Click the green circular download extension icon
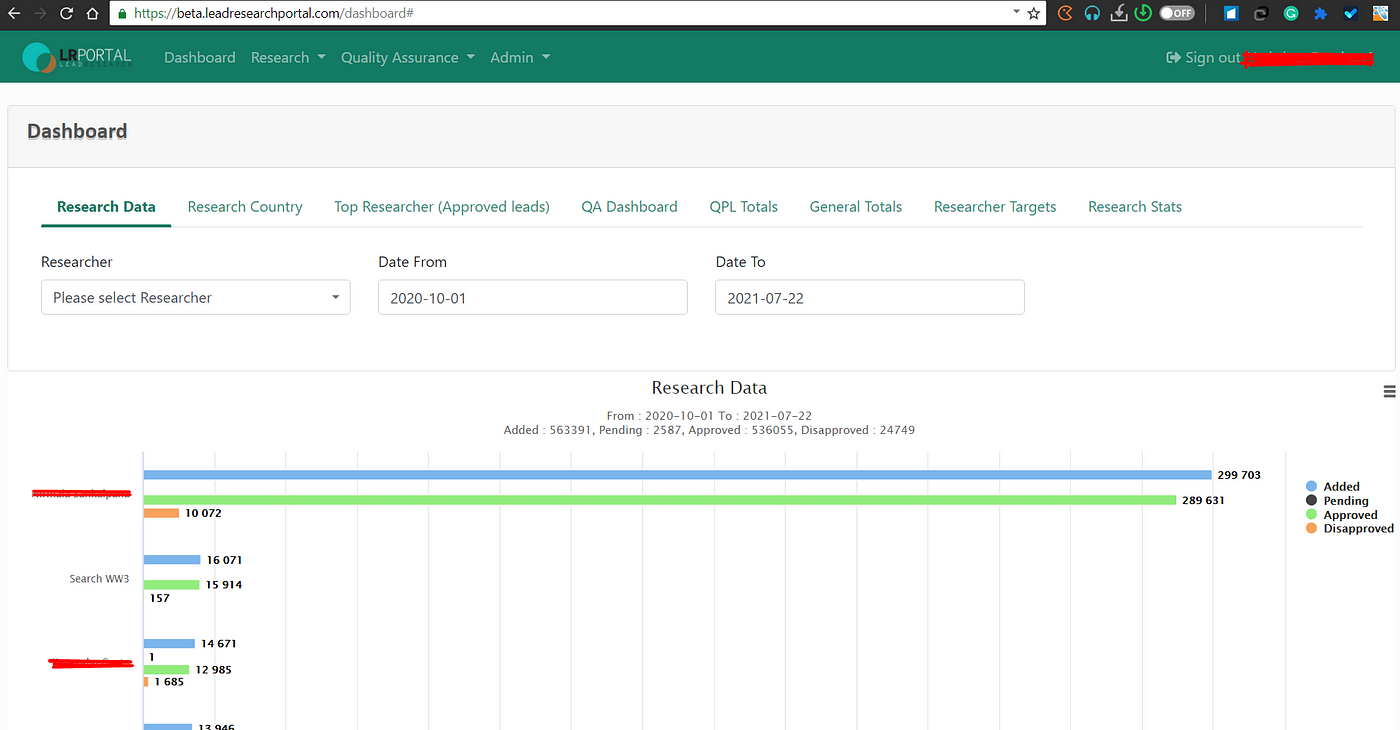1400x730 pixels. pyautogui.click(x=1144, y=13)
